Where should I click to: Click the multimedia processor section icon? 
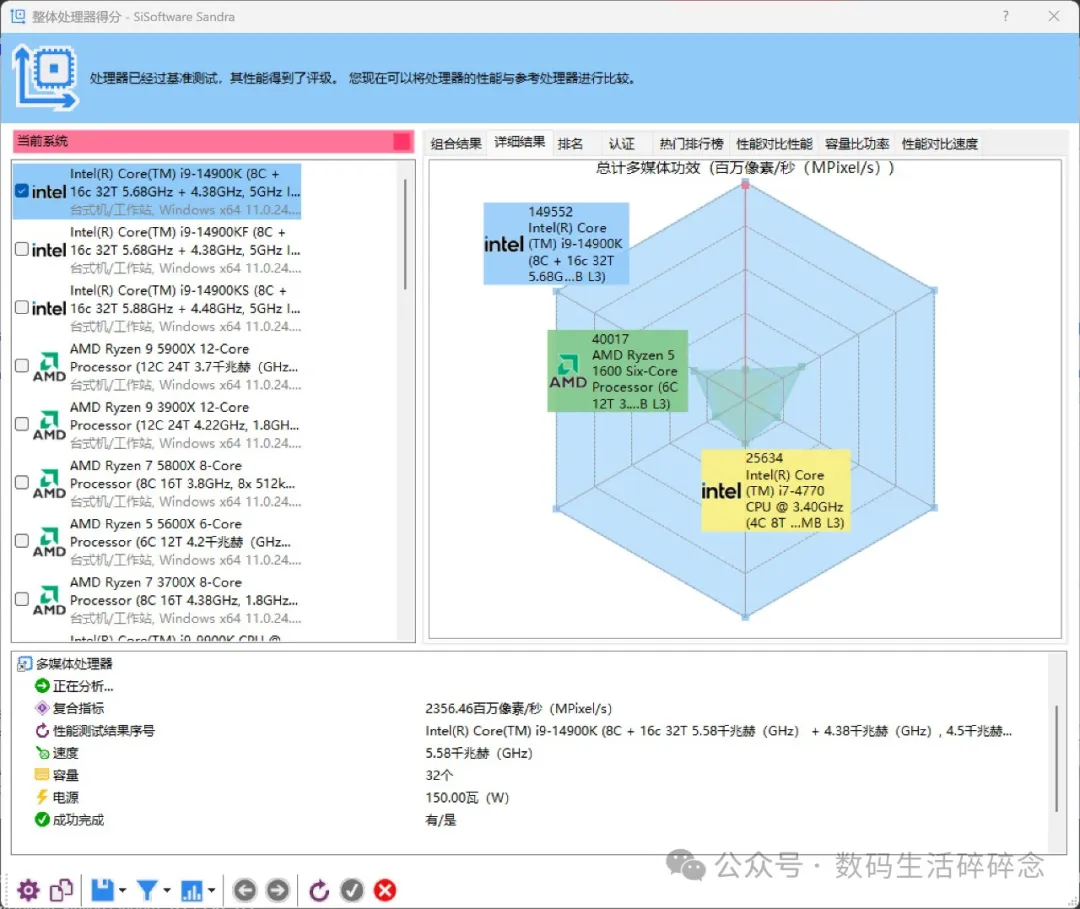24,664
